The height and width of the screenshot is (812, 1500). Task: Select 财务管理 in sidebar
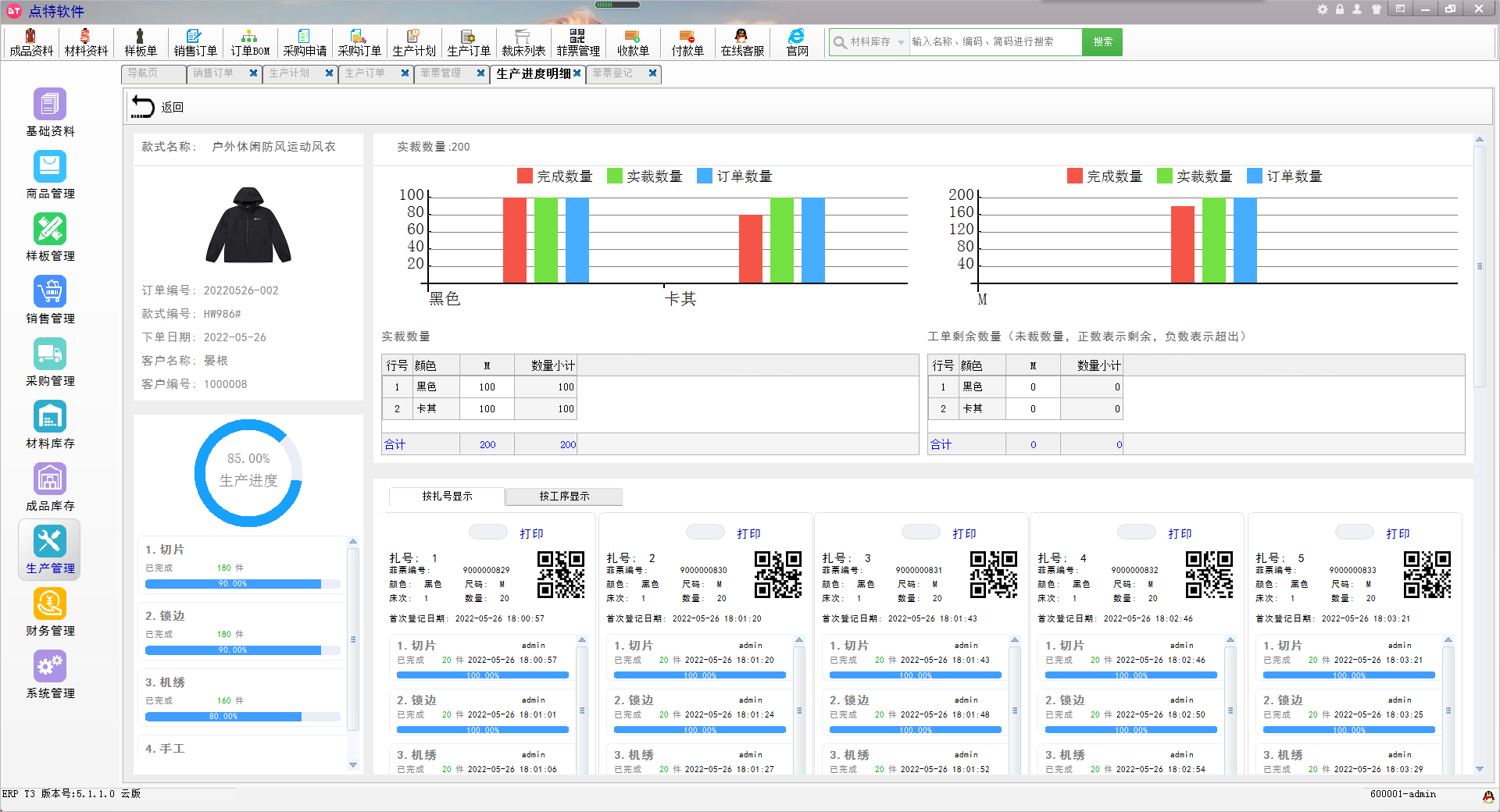pyautogui.click(x=50, y=612)
